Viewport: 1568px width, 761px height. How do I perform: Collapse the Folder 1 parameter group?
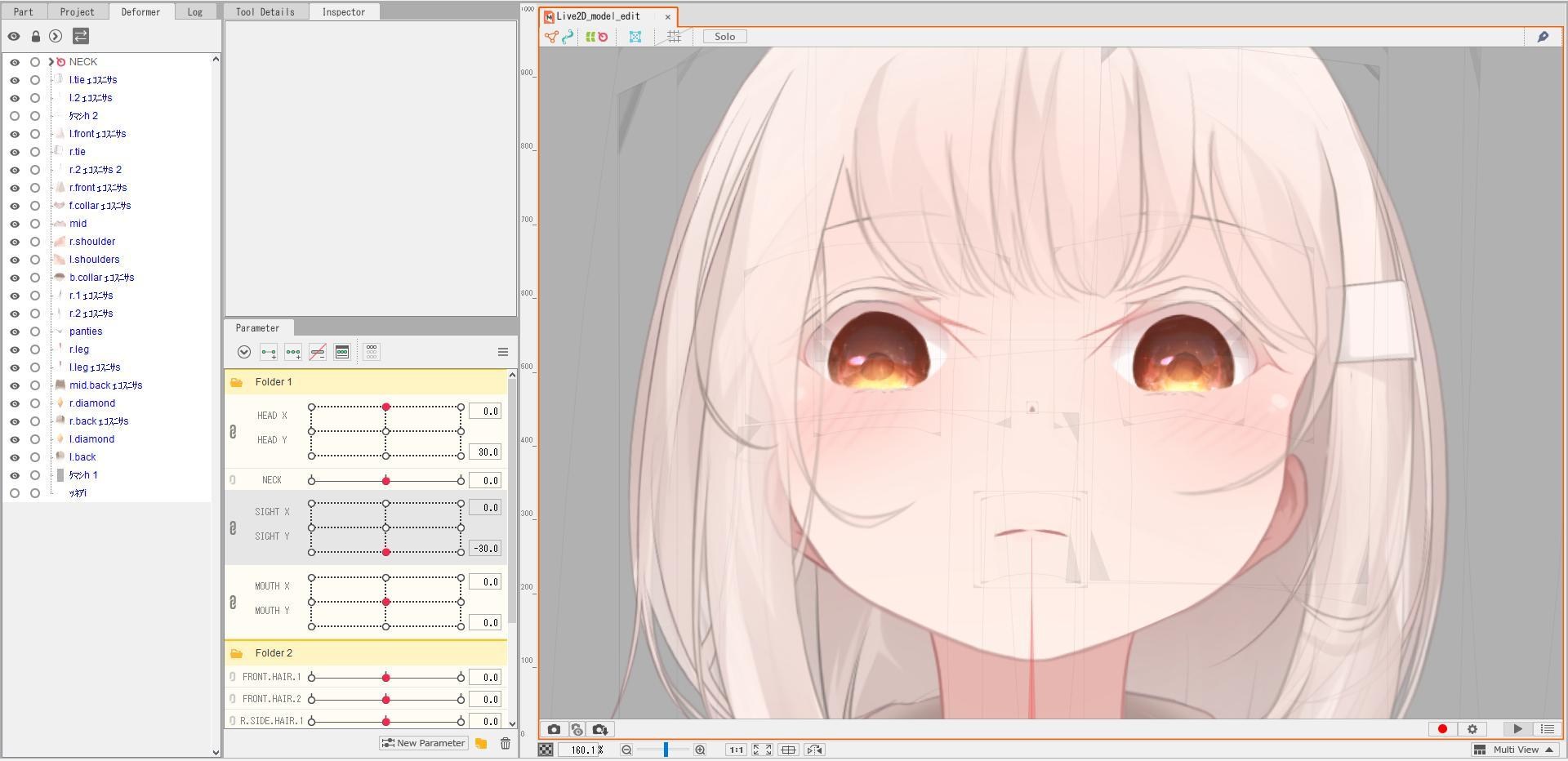pyautogui.click(x=237, y=382)
